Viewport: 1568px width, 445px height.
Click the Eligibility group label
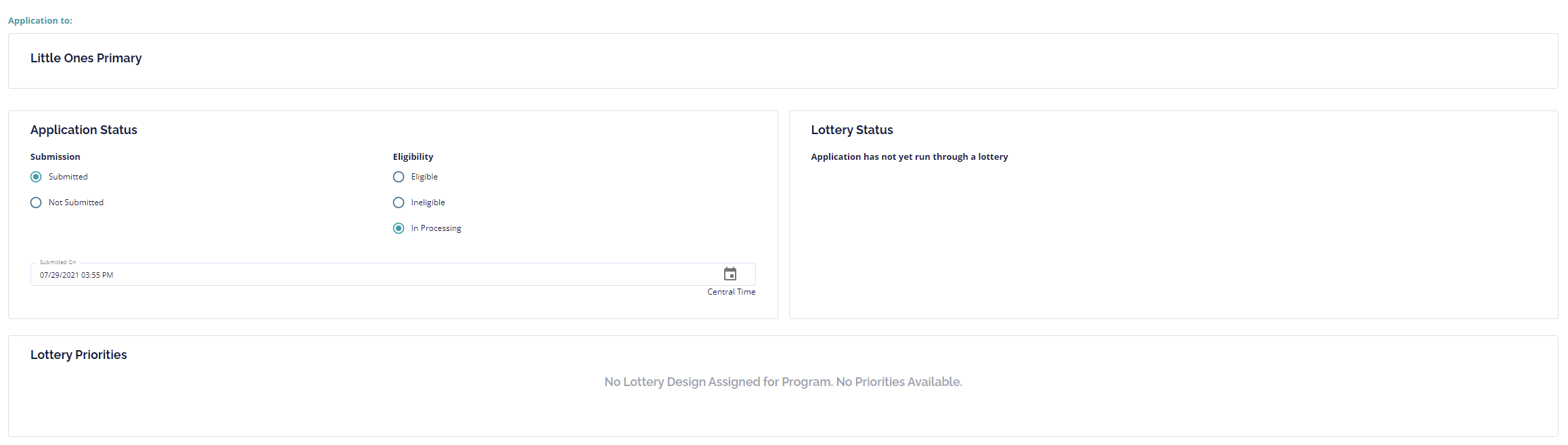413,156
